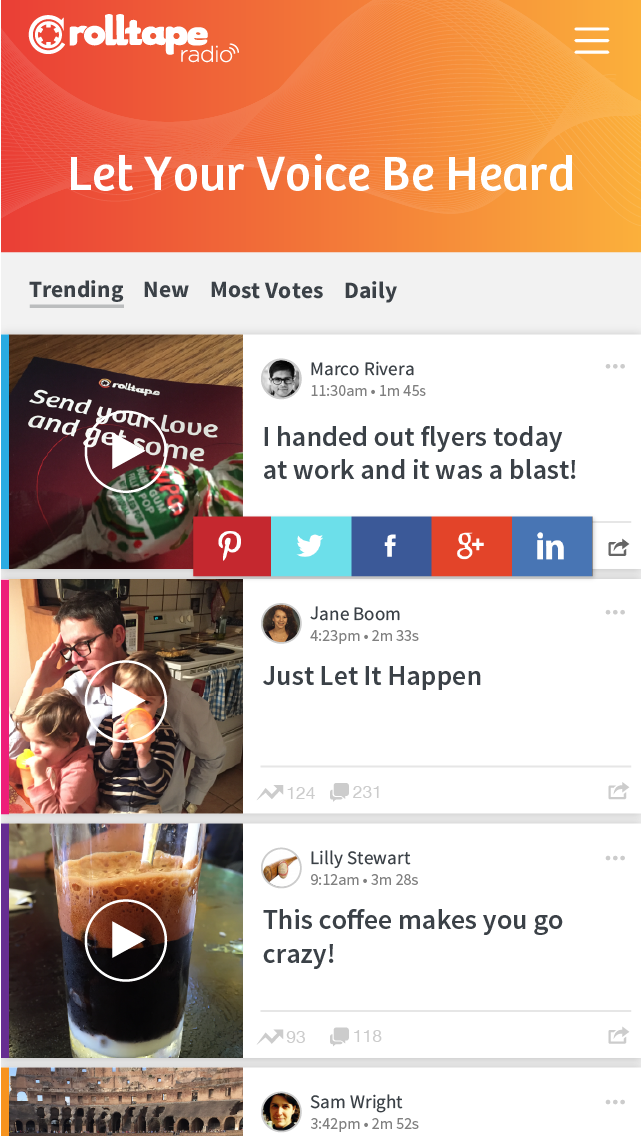
Task: Select the Daily tab
Action: click(x=370, y=291)
